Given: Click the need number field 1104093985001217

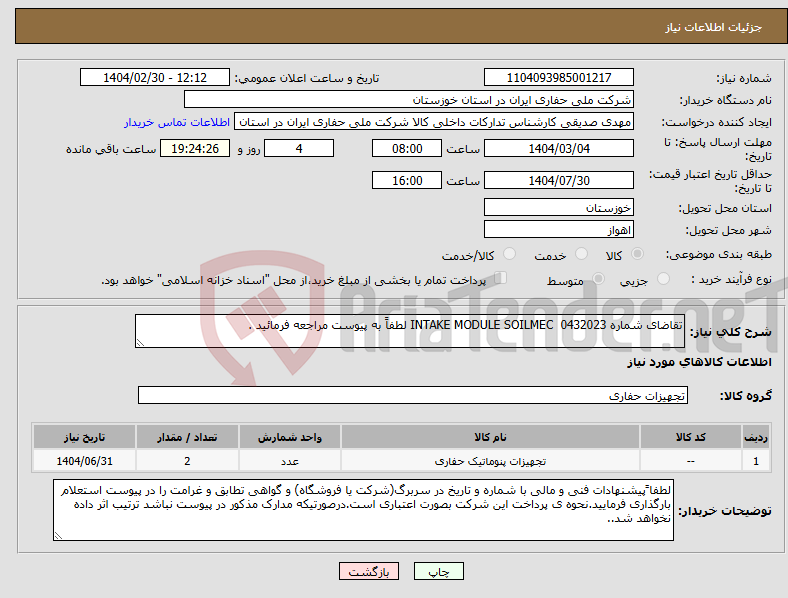Looking at the screenshot, I should 559,77.
